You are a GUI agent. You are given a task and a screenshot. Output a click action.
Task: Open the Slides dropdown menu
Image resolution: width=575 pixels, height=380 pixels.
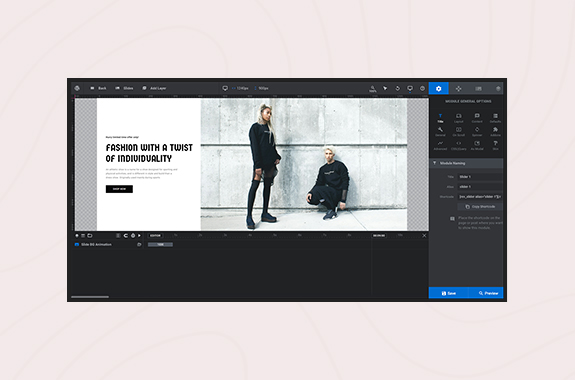[x=124, y=88]
